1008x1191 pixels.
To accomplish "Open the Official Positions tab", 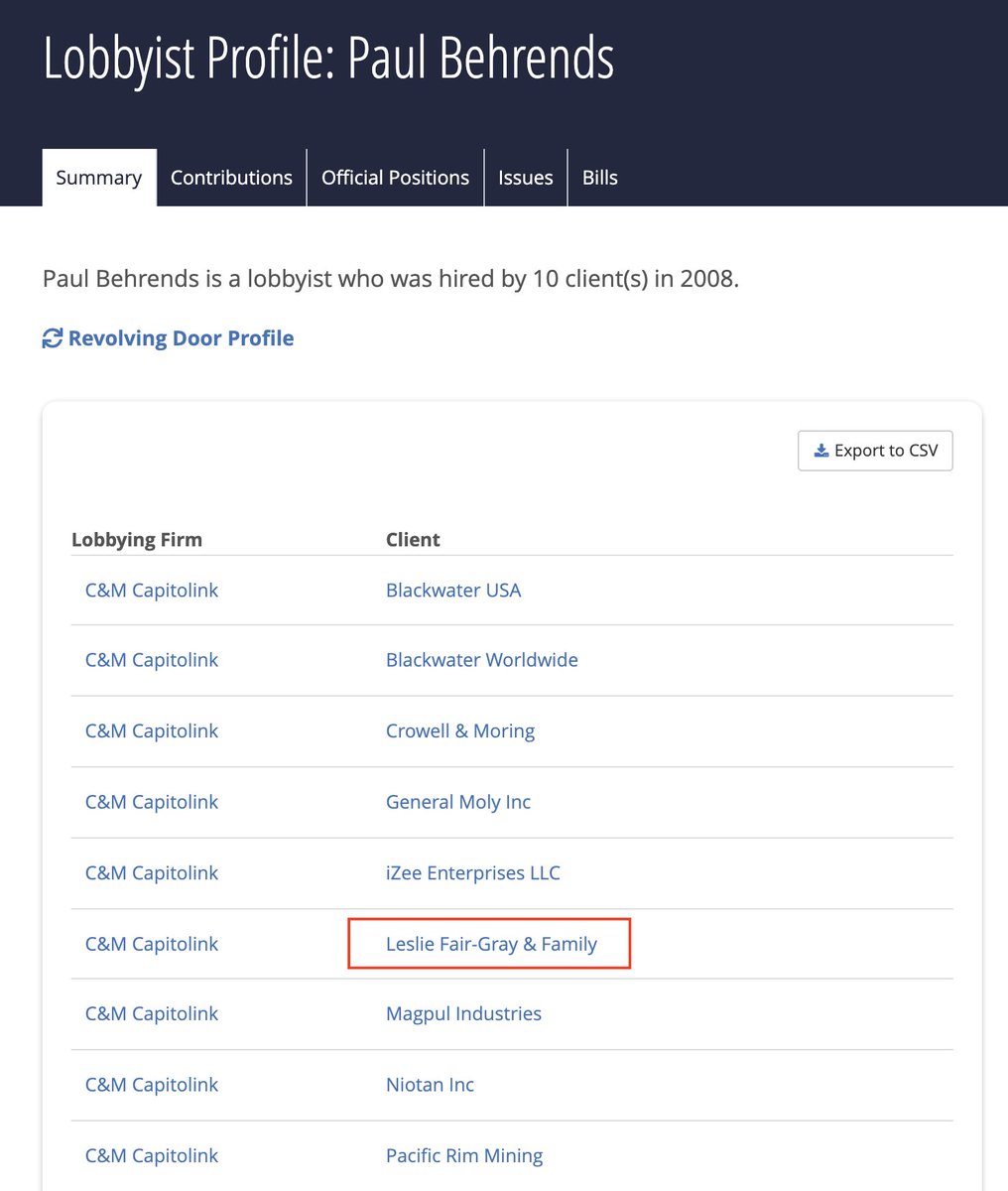I will 395,178.
